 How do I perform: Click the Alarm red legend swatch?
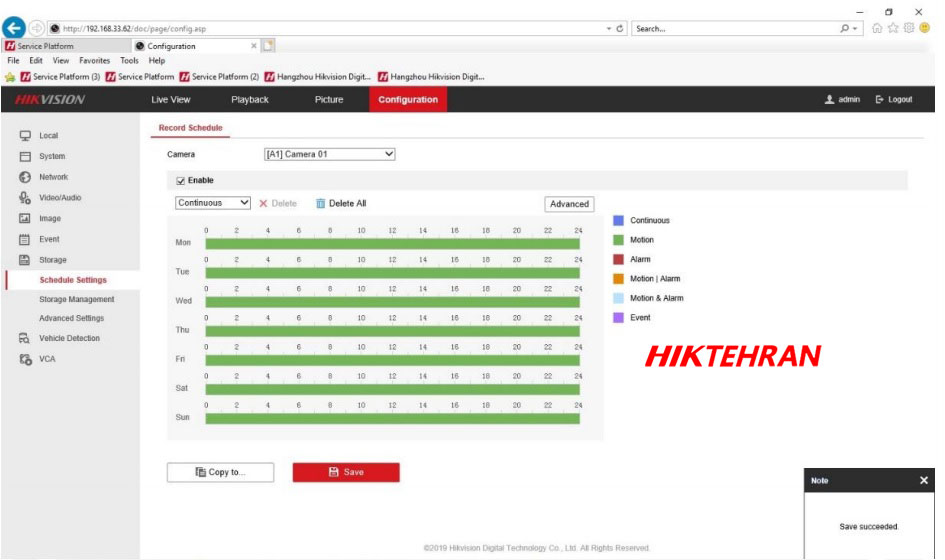pos(618,259)
